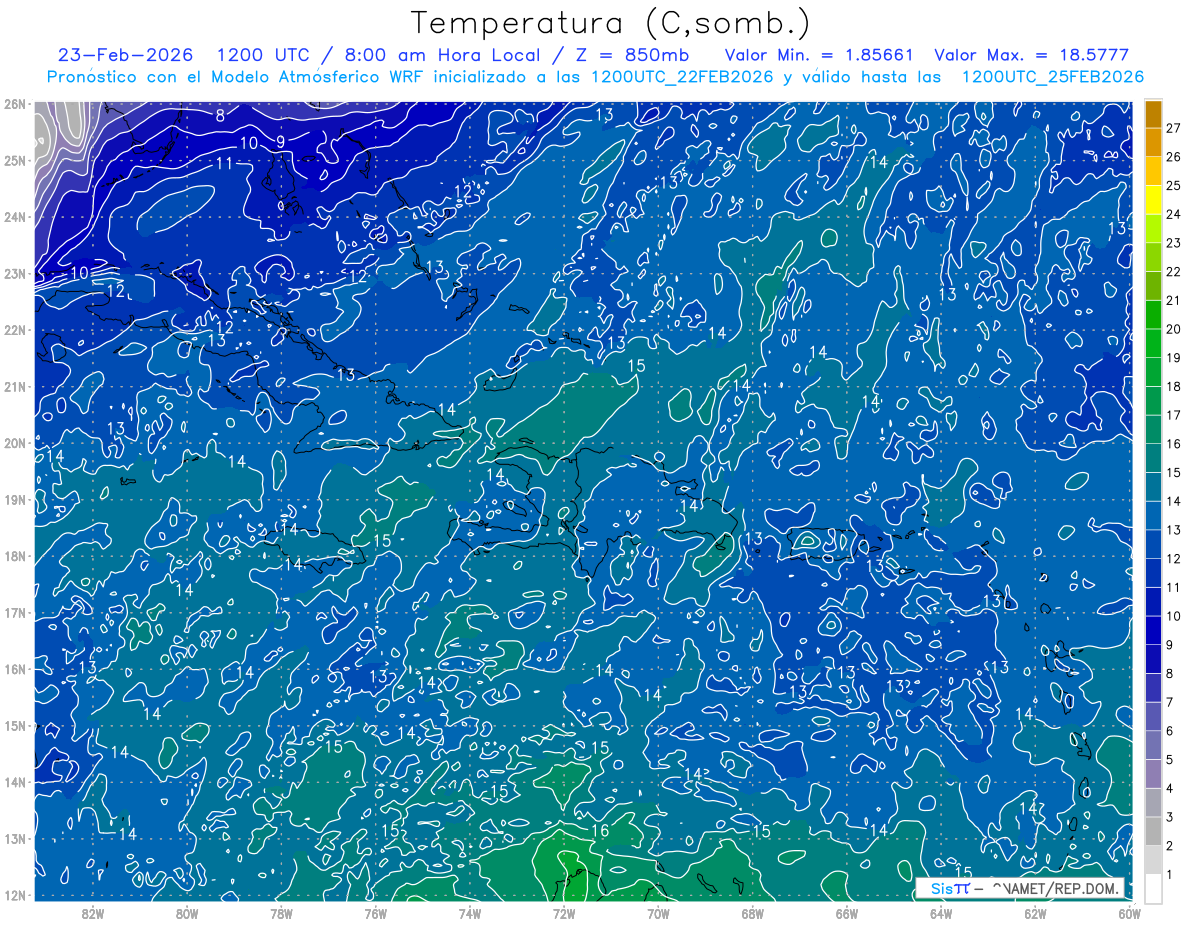Click the bright yellow swatch between 24 and 25

point(1153,200)
